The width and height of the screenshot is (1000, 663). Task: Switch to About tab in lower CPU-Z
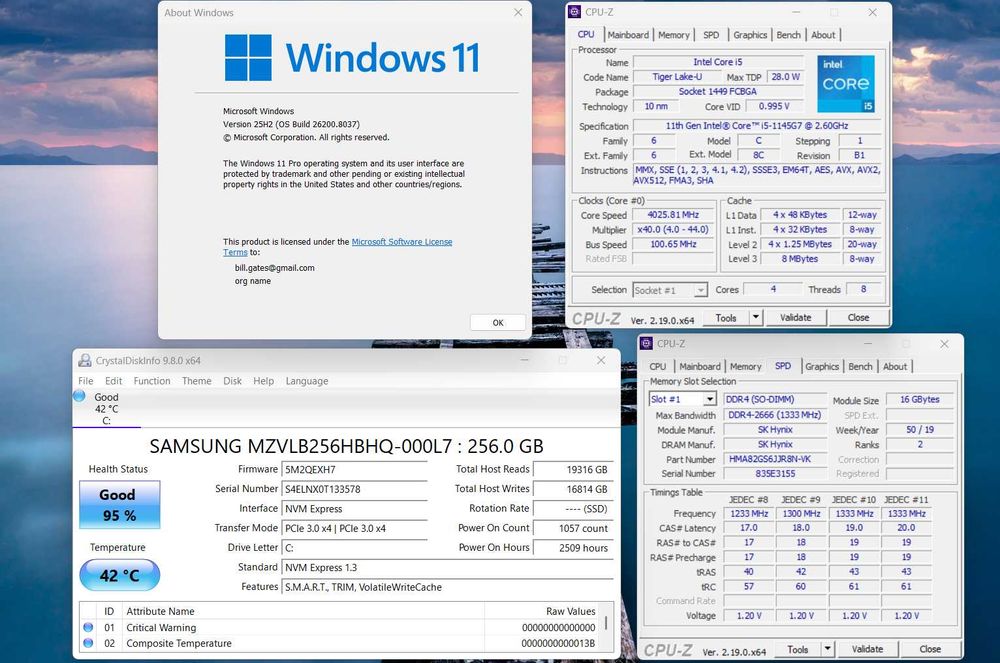[x=895, y=367]
